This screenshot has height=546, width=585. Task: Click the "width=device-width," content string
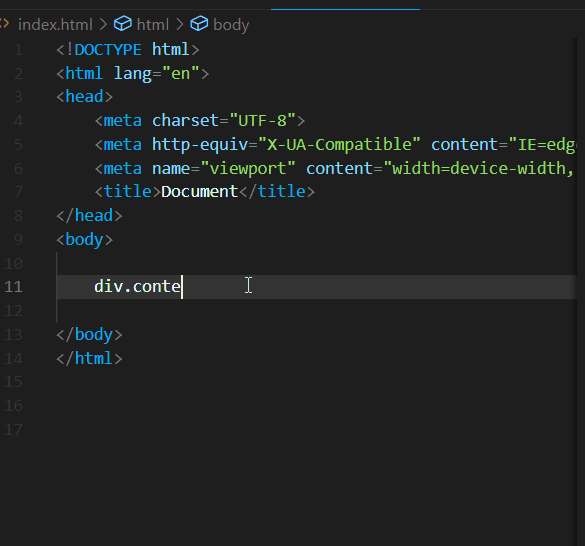[x=478, y=169]
